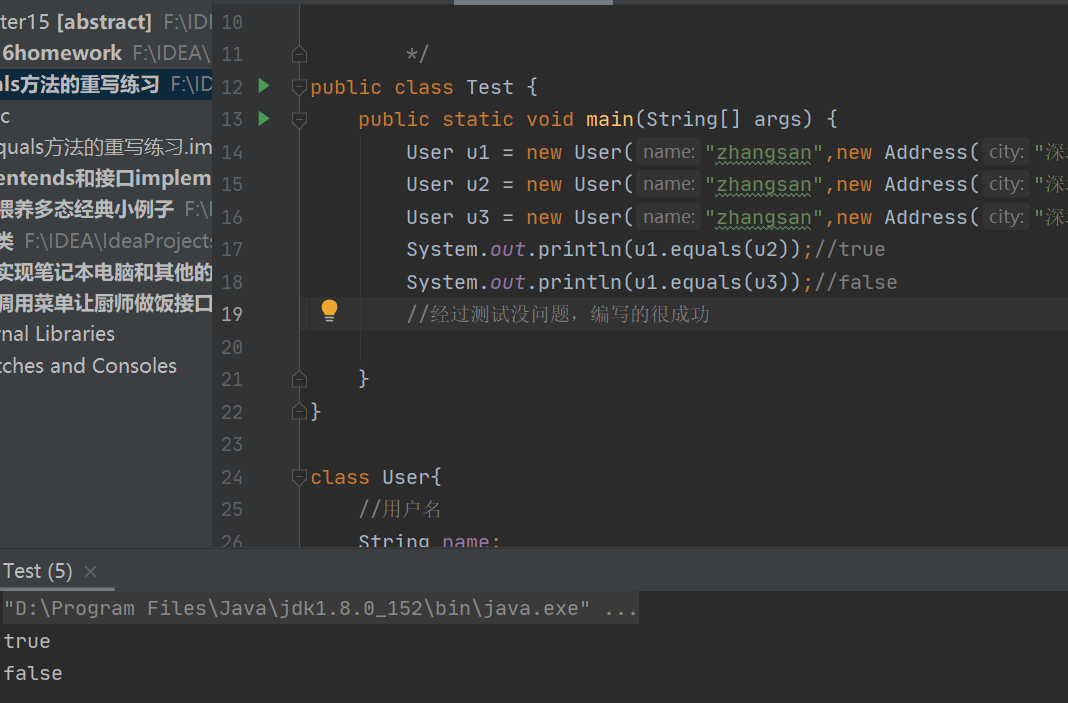
Task: Select the 实现笔记本电脑和其他的 module entry
Action: [x=106, y=272]
